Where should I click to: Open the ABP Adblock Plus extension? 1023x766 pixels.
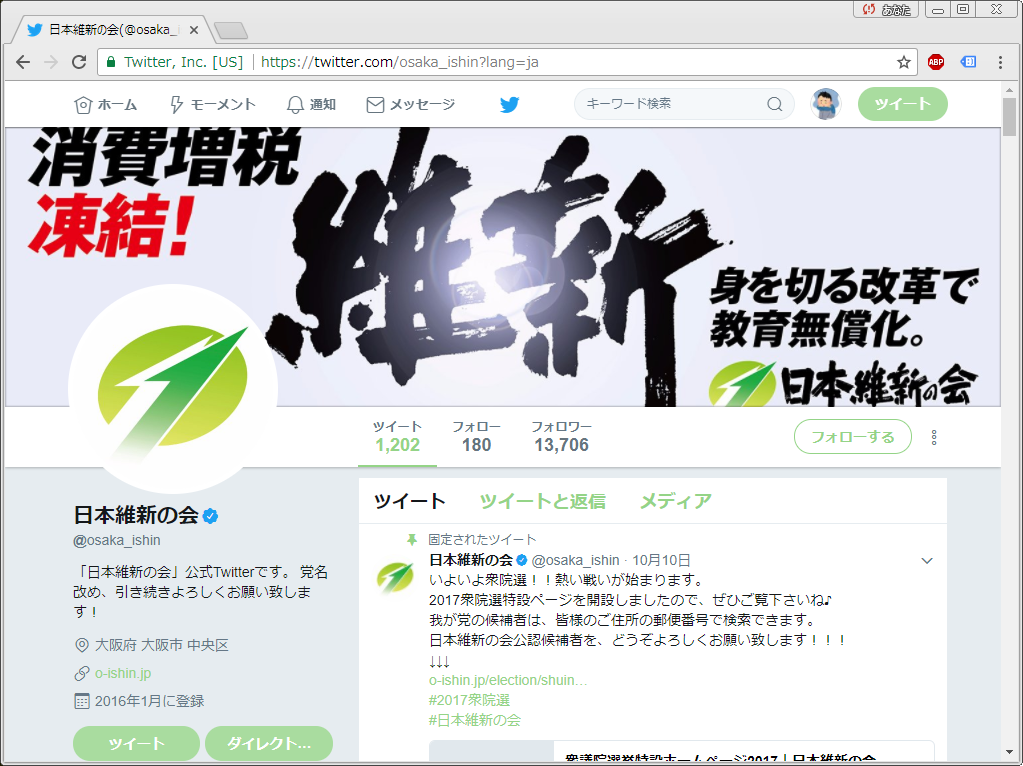tap(936, 62)
